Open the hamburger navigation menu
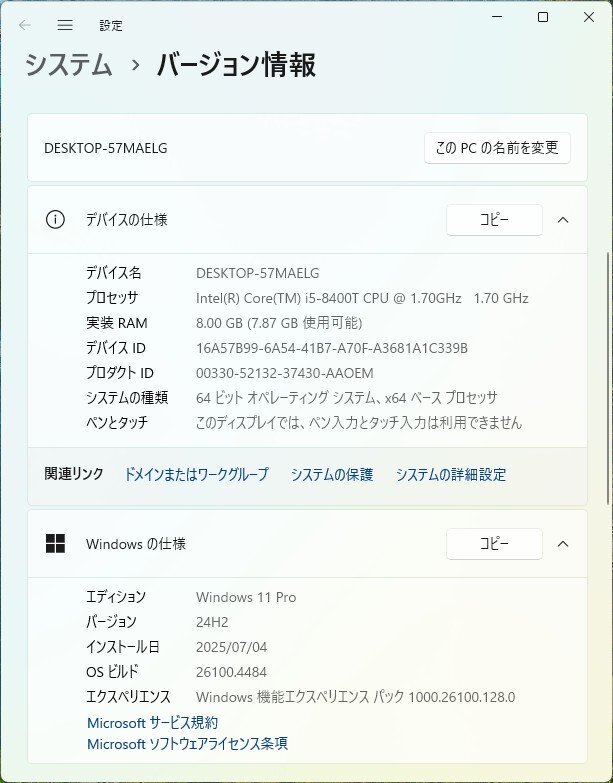 click(x=65, y=25)
